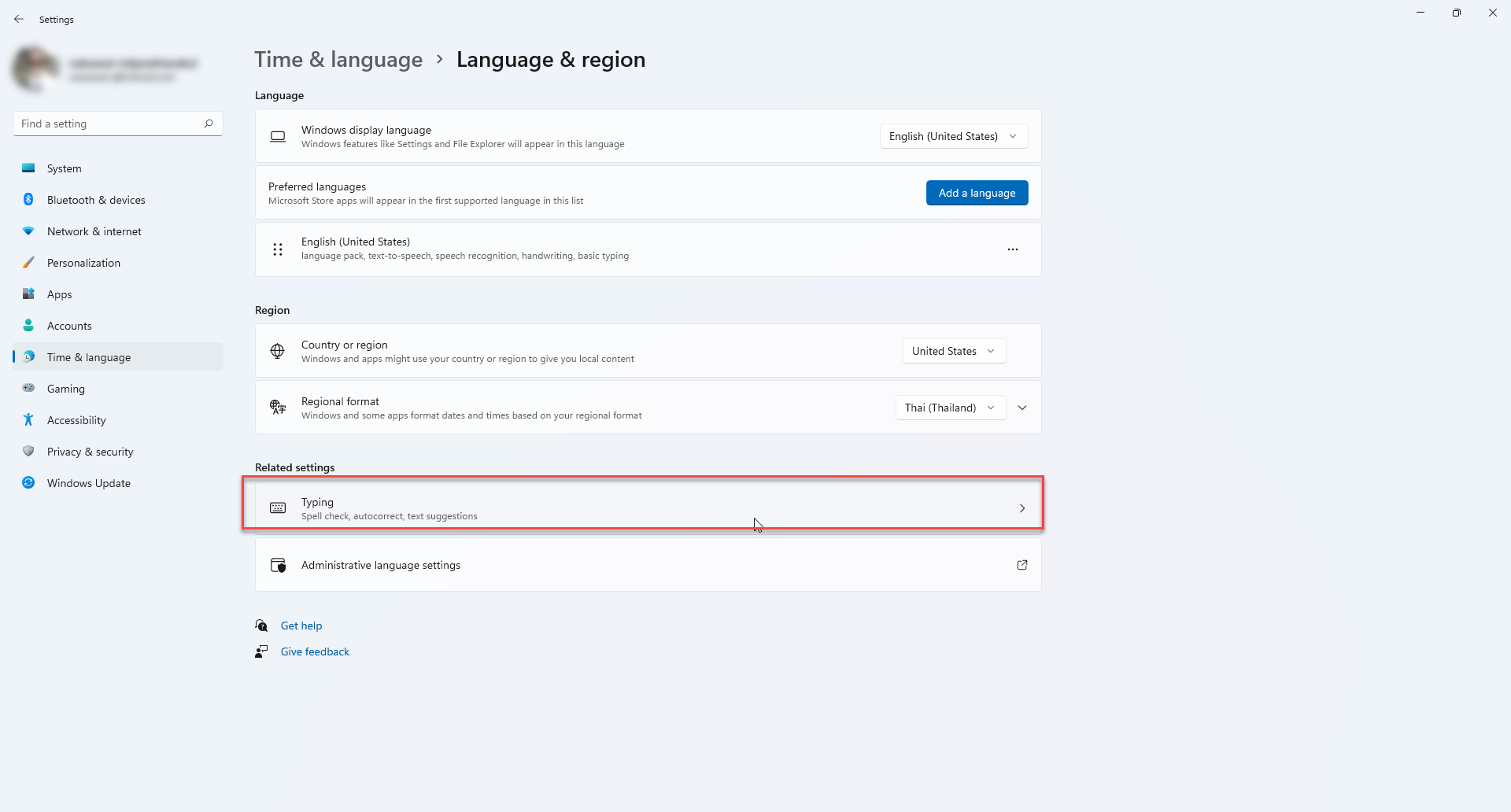
Task: Select Windows Update in sidebar
Action: pos(118,483)
